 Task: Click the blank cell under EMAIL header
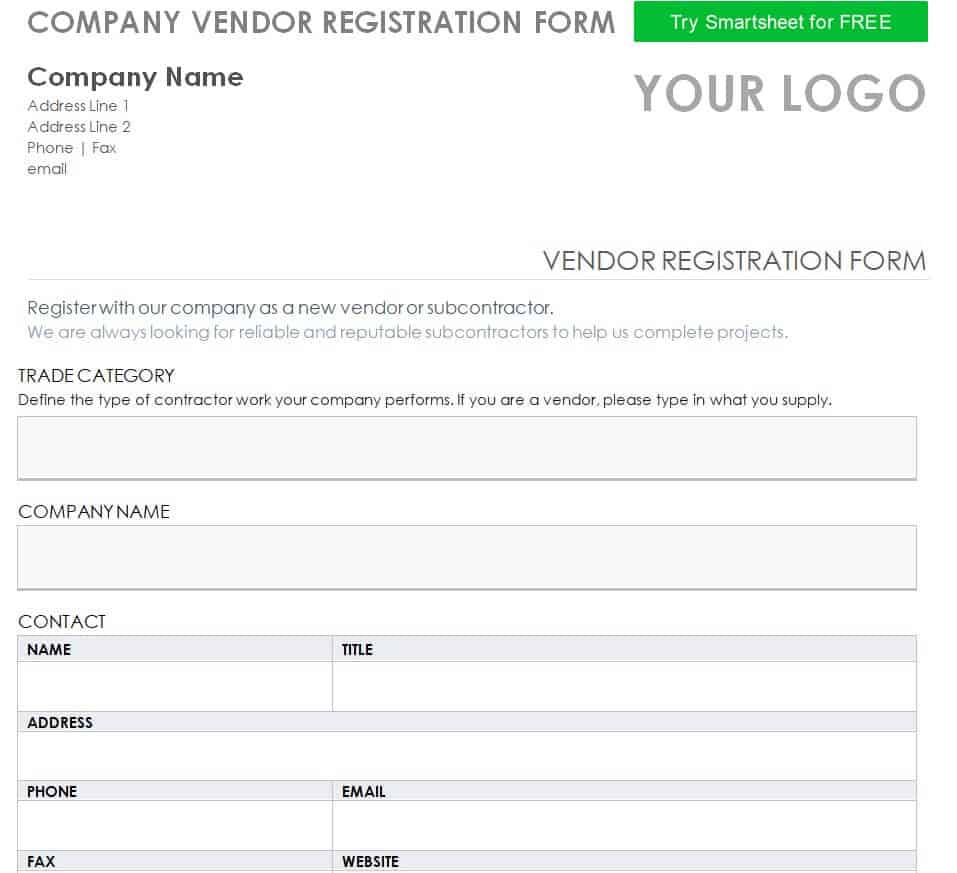(624, 825)
